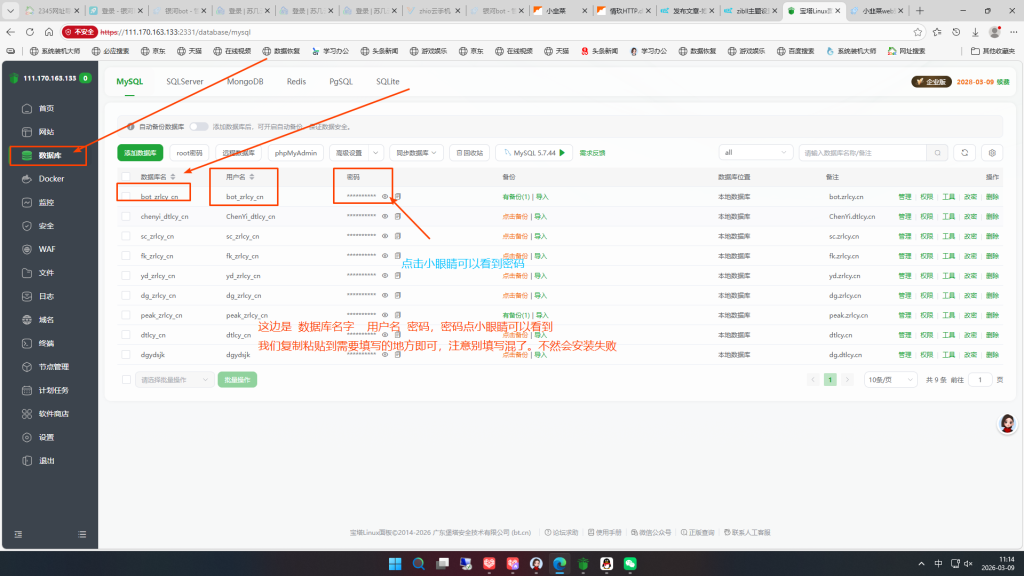
Task: Click the green 添加数据库 button
Action: click(x=140, y=153)
